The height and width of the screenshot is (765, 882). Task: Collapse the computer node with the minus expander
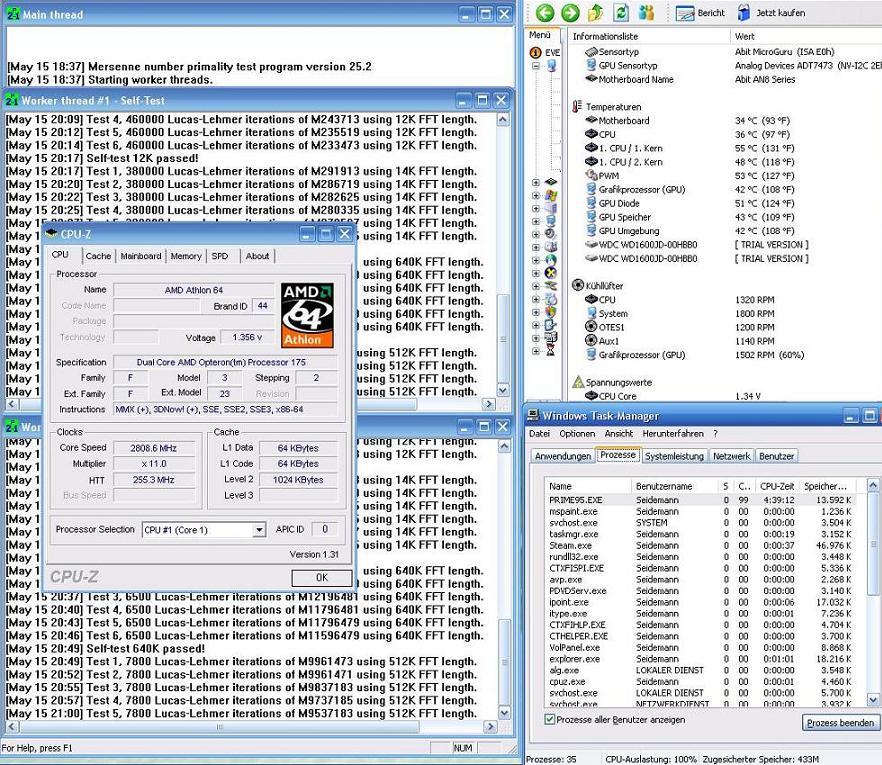[536, 66]
